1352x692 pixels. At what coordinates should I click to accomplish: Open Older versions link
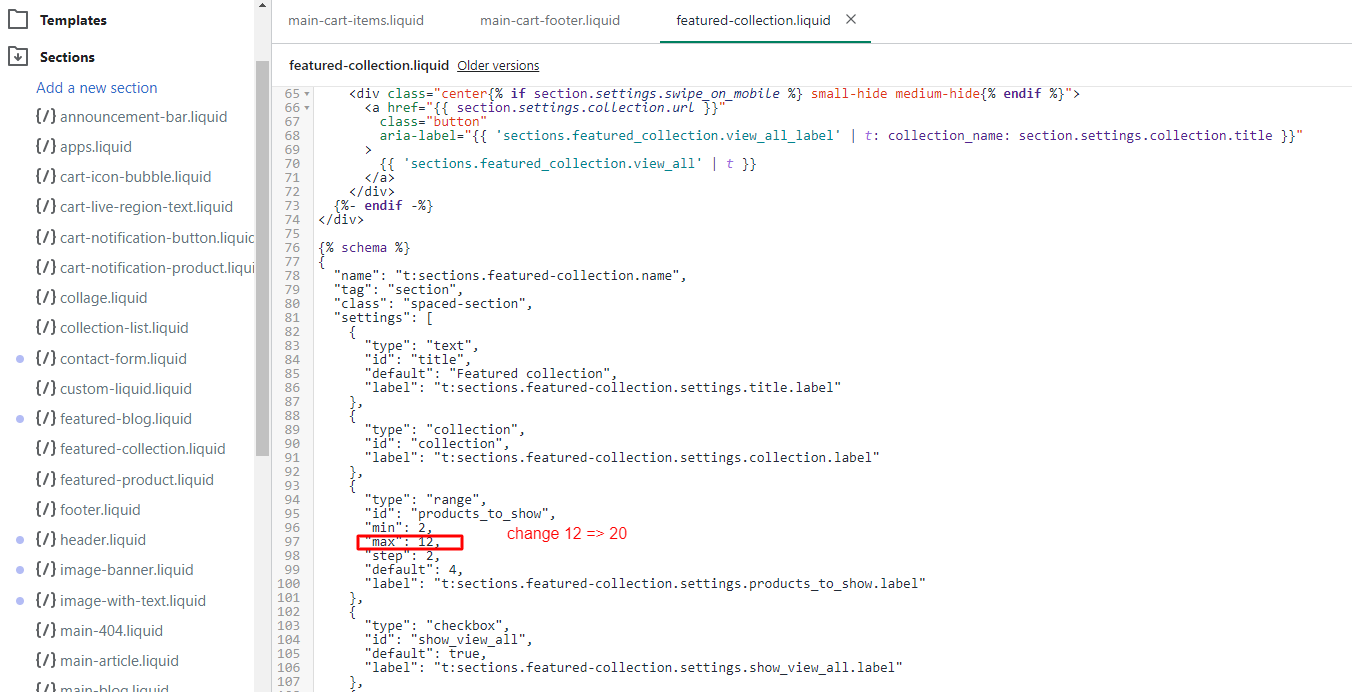[498, 66]
